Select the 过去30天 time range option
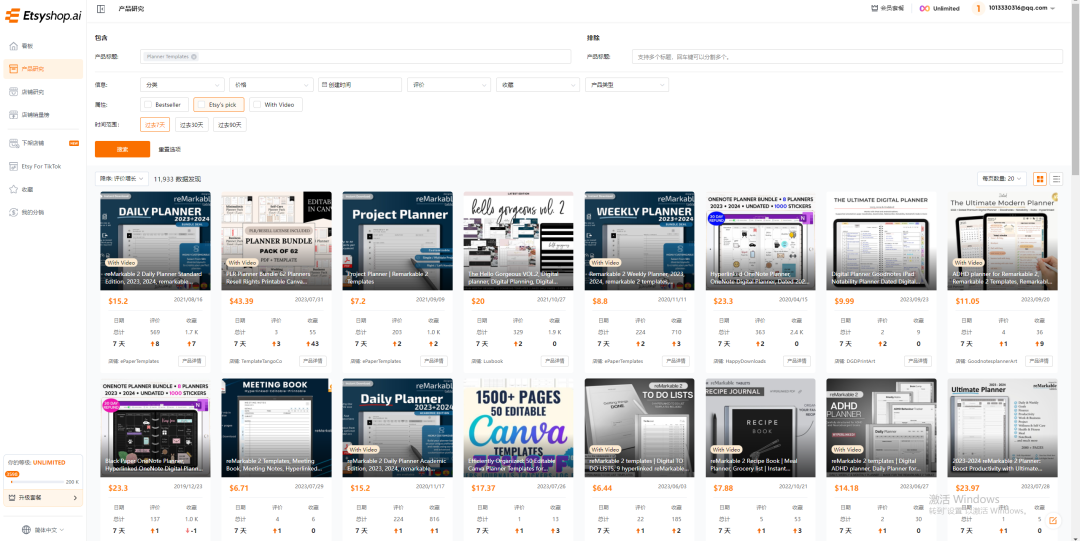The width and height of the screenshot is (1080, 541). (x=192, y=125)
